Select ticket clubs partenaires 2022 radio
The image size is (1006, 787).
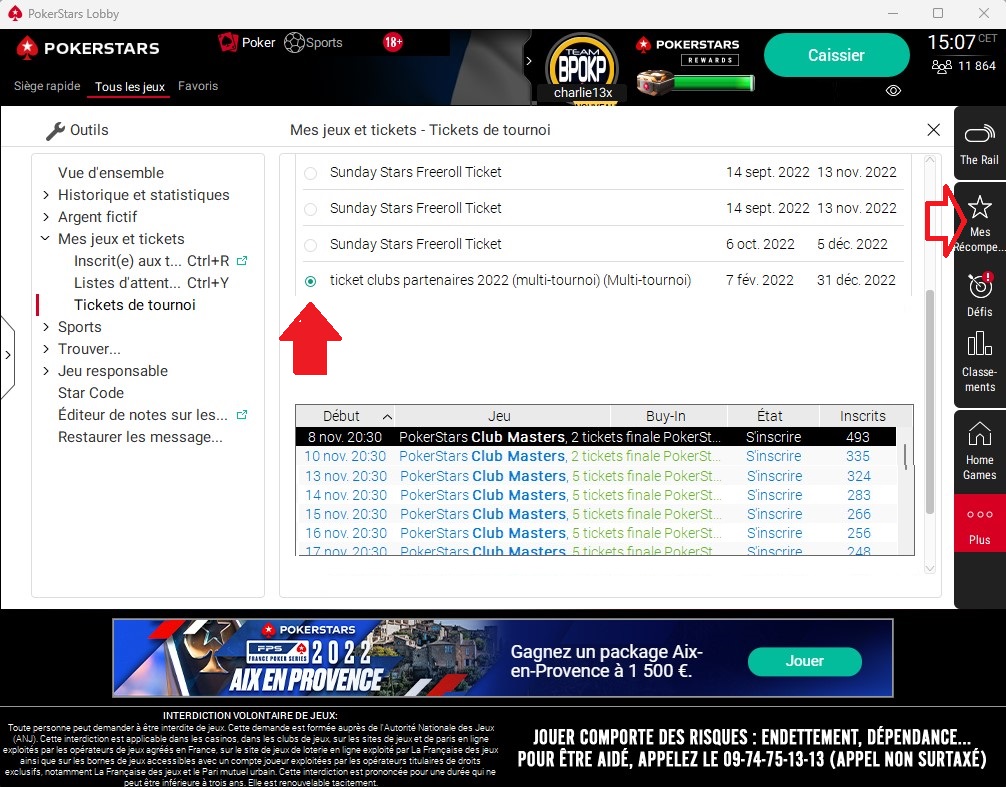point(311,281)
